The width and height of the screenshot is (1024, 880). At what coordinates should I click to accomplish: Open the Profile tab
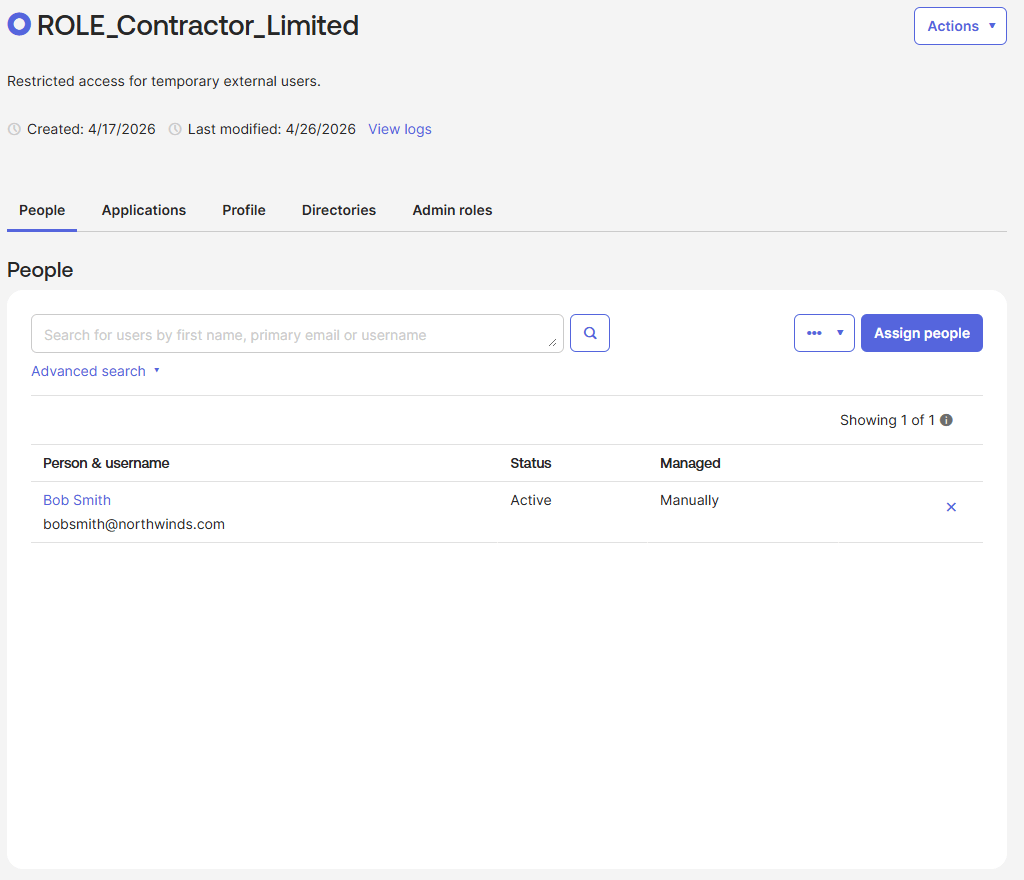point(244,210)
